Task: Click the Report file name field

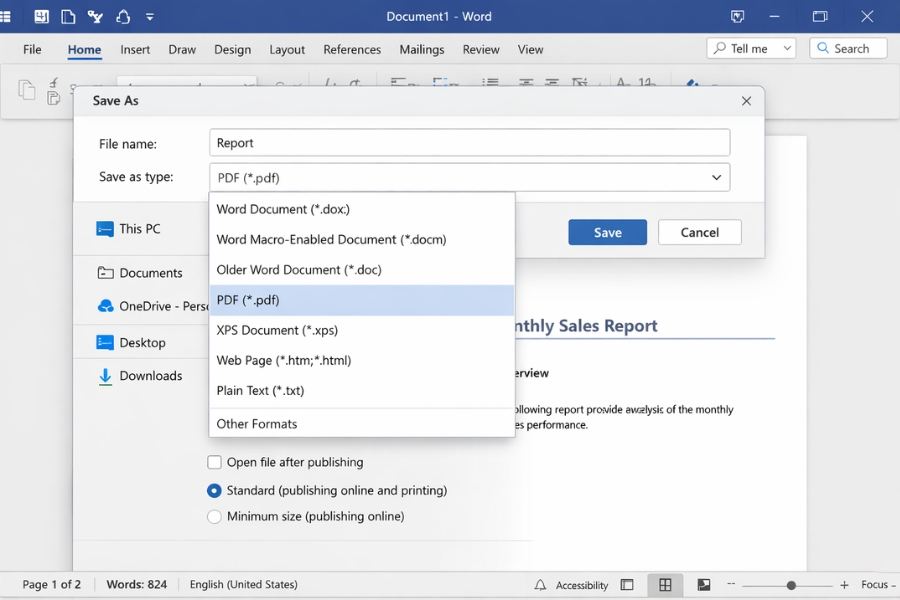Action: [468, 142]
